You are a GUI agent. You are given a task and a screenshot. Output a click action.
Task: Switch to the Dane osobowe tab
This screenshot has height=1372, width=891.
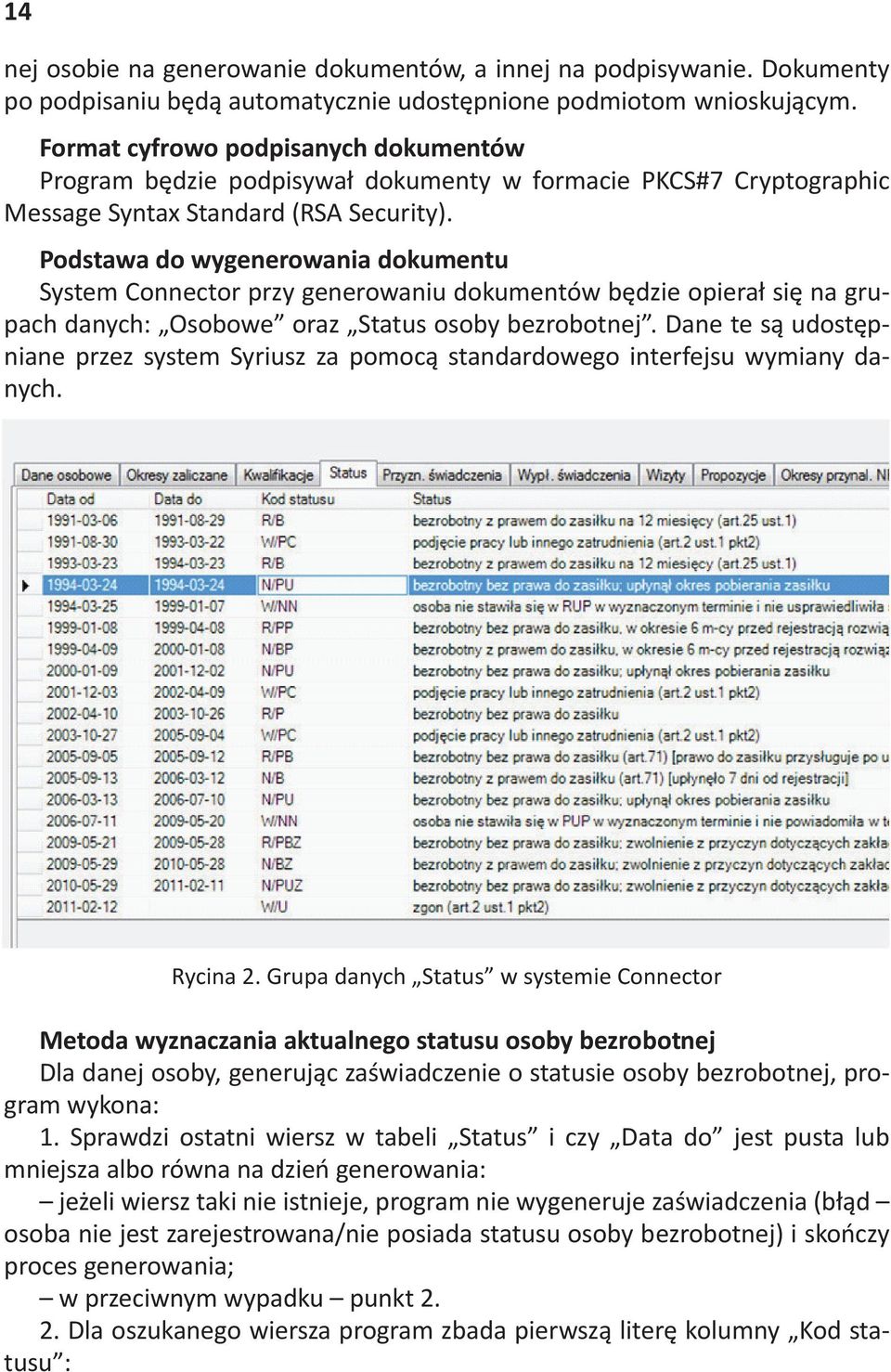pyautogui.click(x=65, y=475)
